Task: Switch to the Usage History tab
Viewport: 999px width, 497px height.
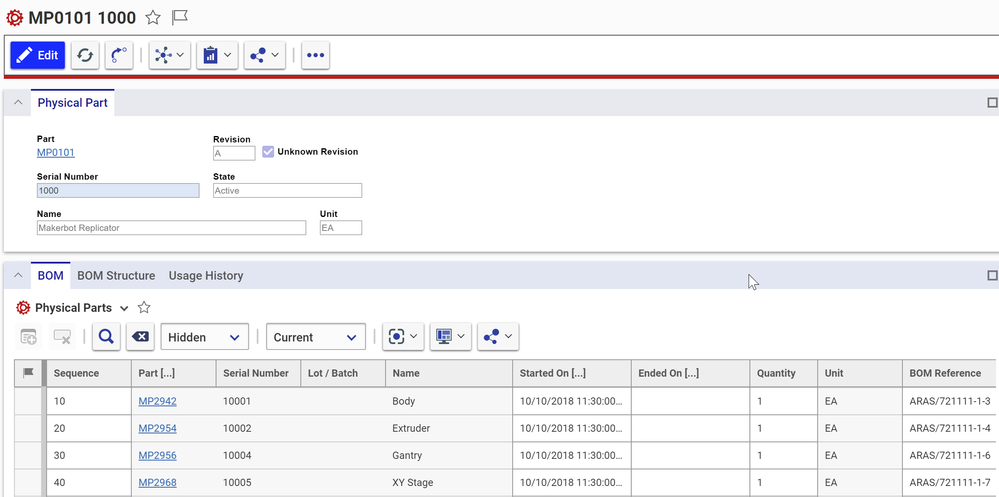Action: tap(206, 276)
